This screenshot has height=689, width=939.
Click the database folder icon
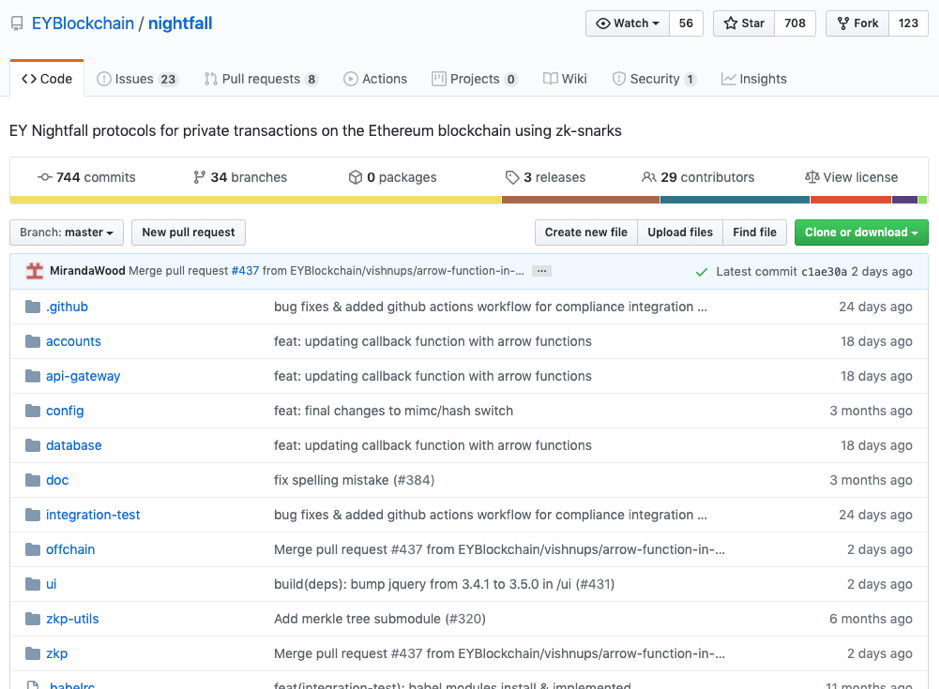32,446
